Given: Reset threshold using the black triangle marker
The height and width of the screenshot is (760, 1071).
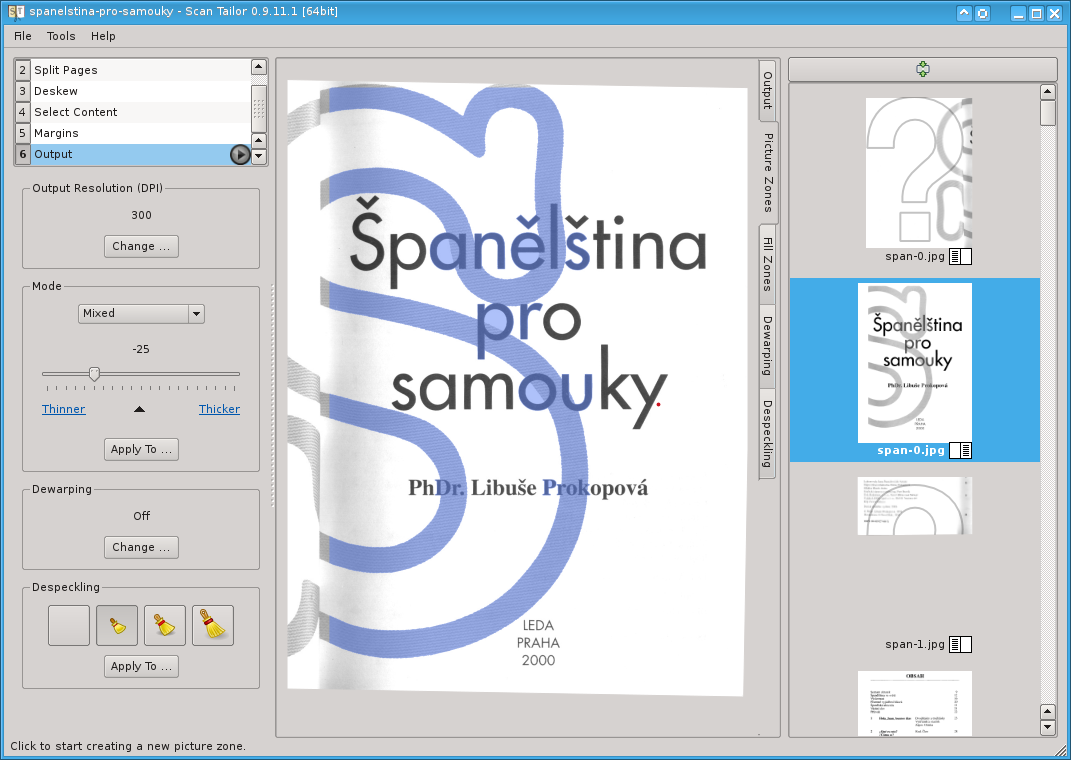Looking at the screenshot, I should point(139,409).
